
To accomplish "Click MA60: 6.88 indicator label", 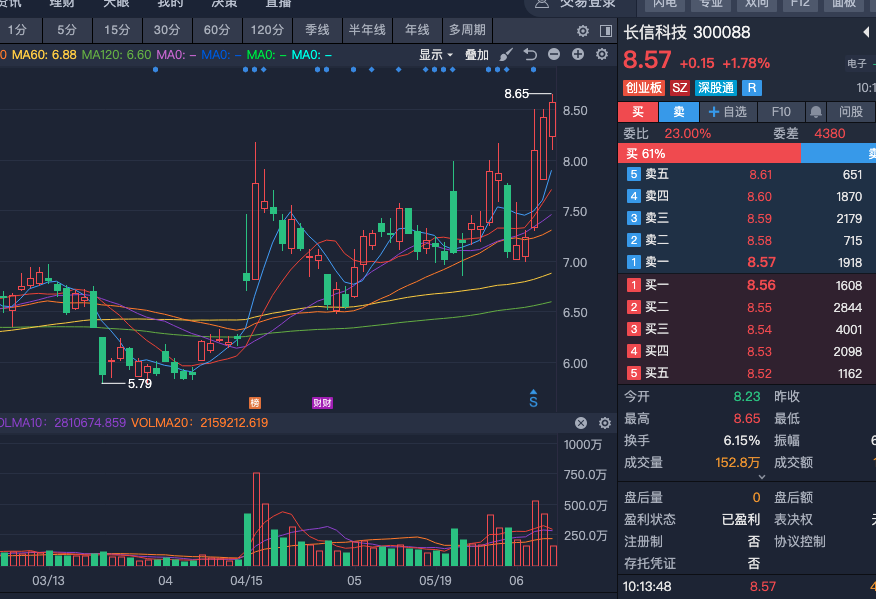I will click(x=44, y=55).
